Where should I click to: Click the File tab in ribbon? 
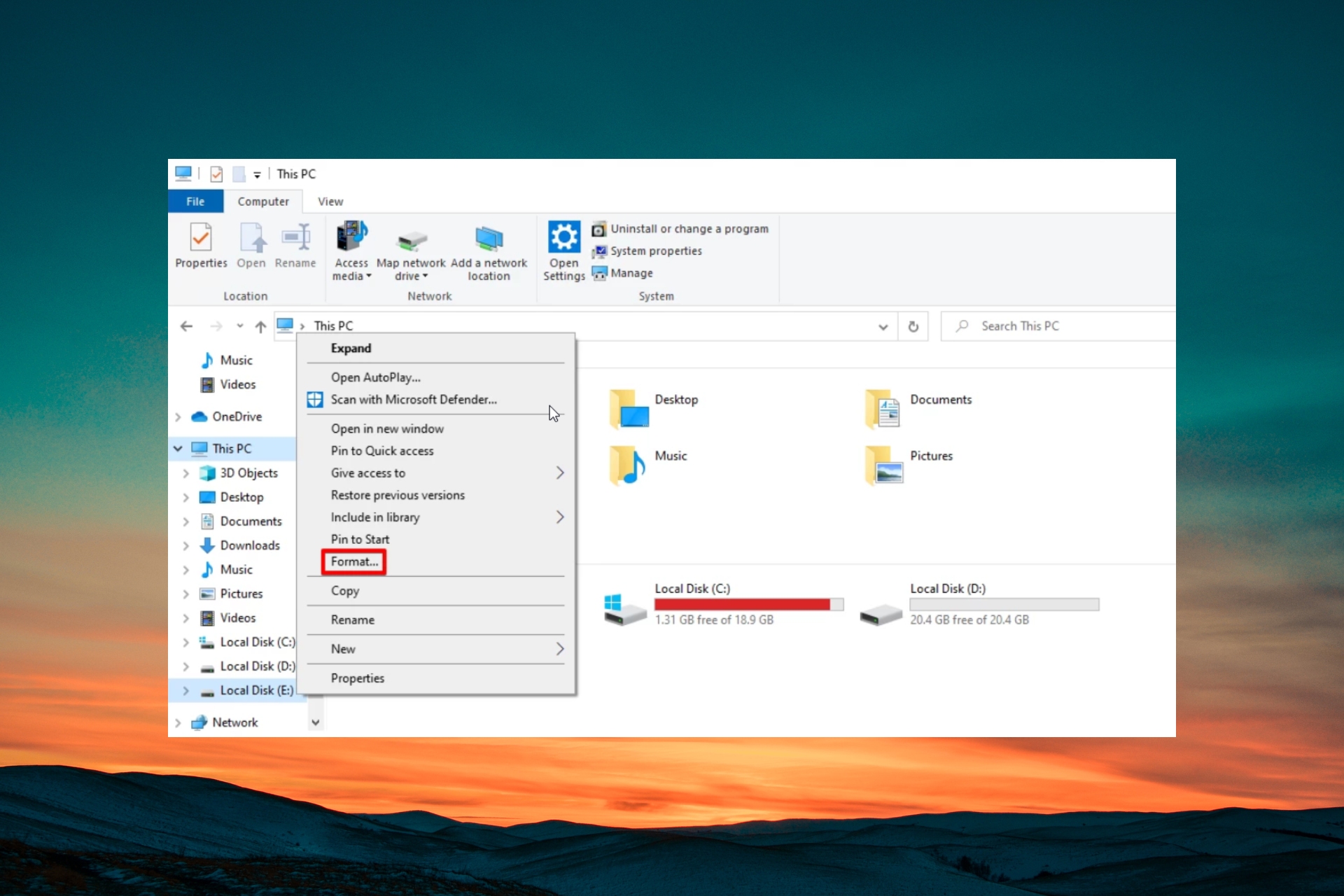(x=195, y=200)
